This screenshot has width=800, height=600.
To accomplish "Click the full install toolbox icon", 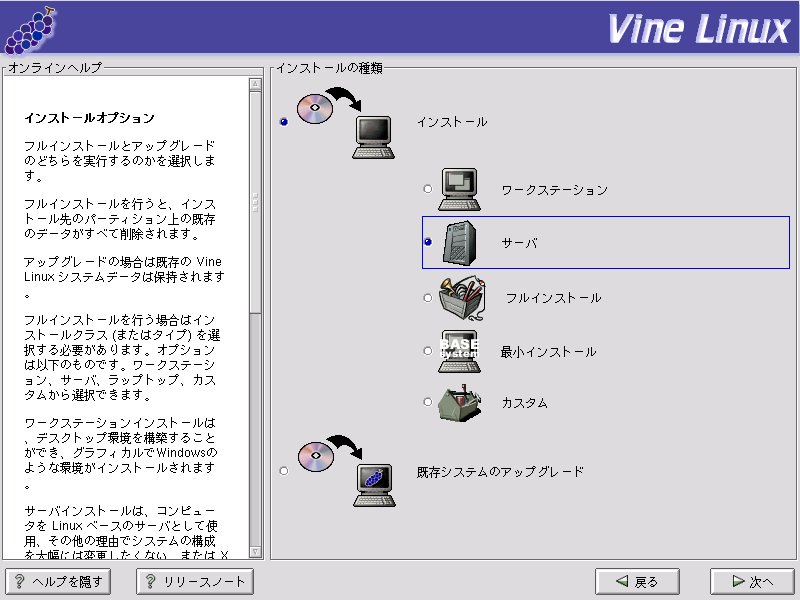I will click(462, 298).
